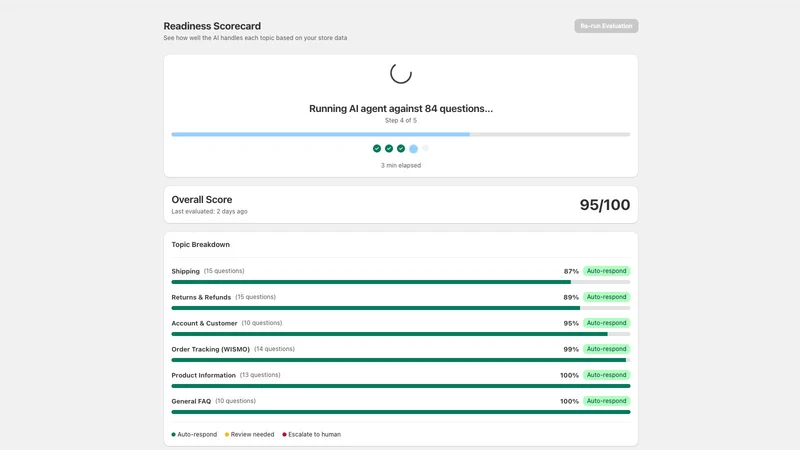The image size is (800, 450).
Task: Click the 89% Returns & Refunds value
Action: [571, 297]
